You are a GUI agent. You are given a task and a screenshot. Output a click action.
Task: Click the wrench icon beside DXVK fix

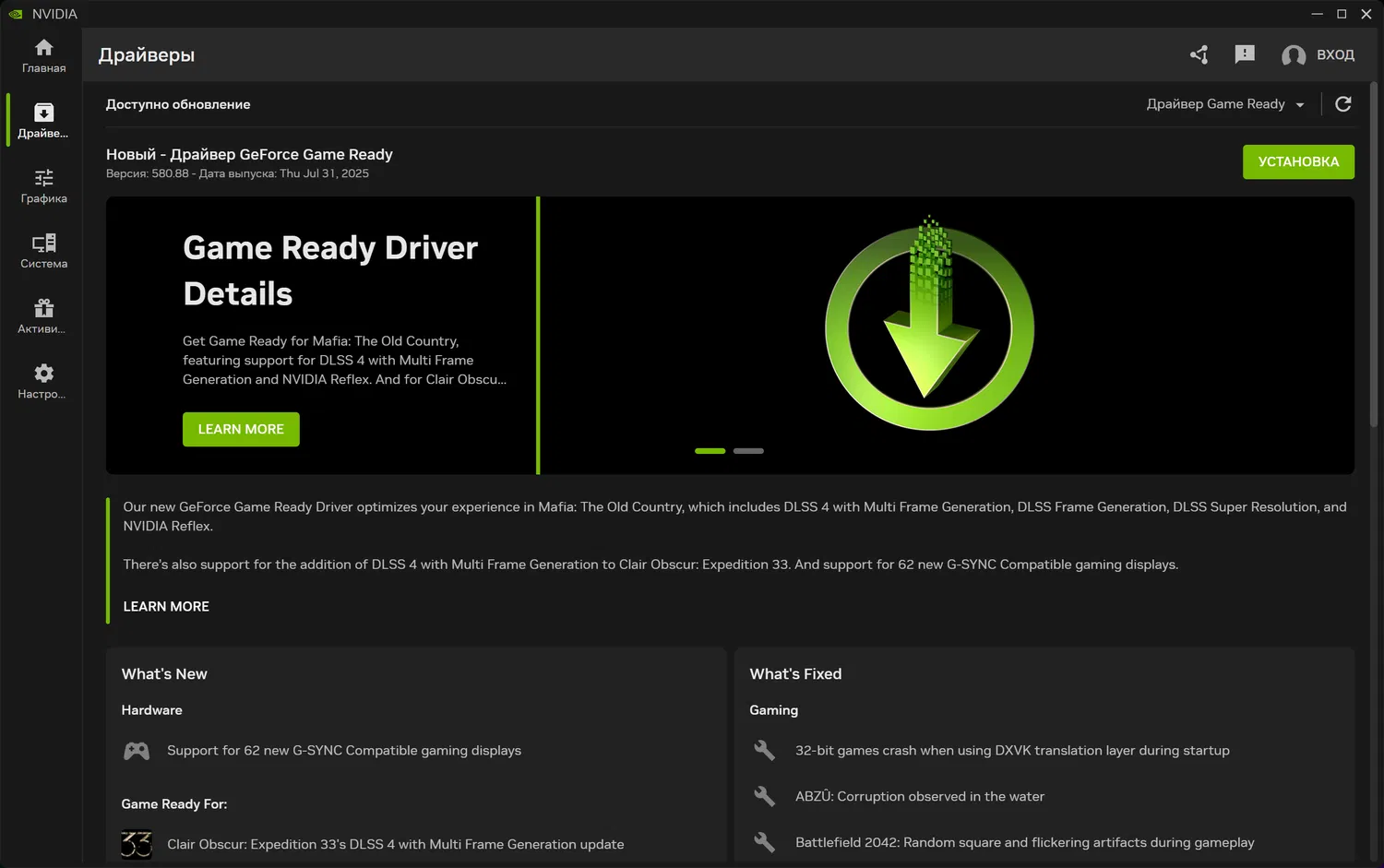pyautogui.click(x=765, y=751)
